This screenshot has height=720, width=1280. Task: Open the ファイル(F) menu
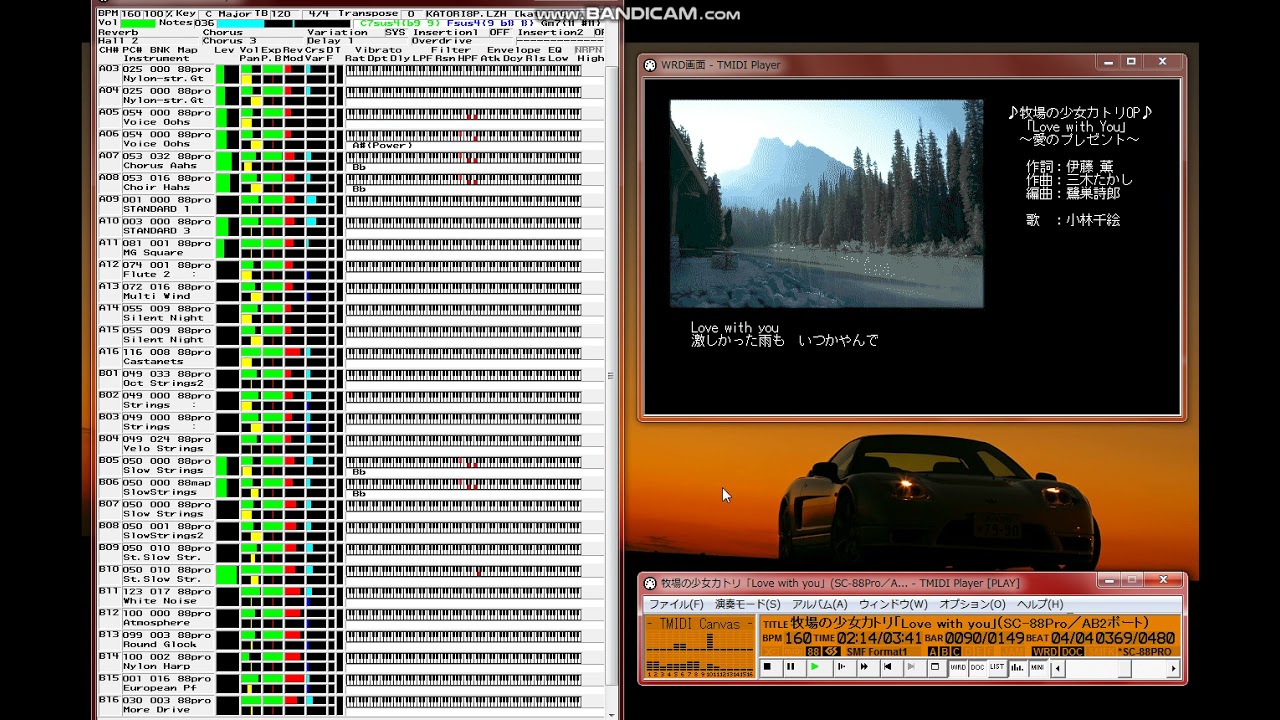click(675, 604)
